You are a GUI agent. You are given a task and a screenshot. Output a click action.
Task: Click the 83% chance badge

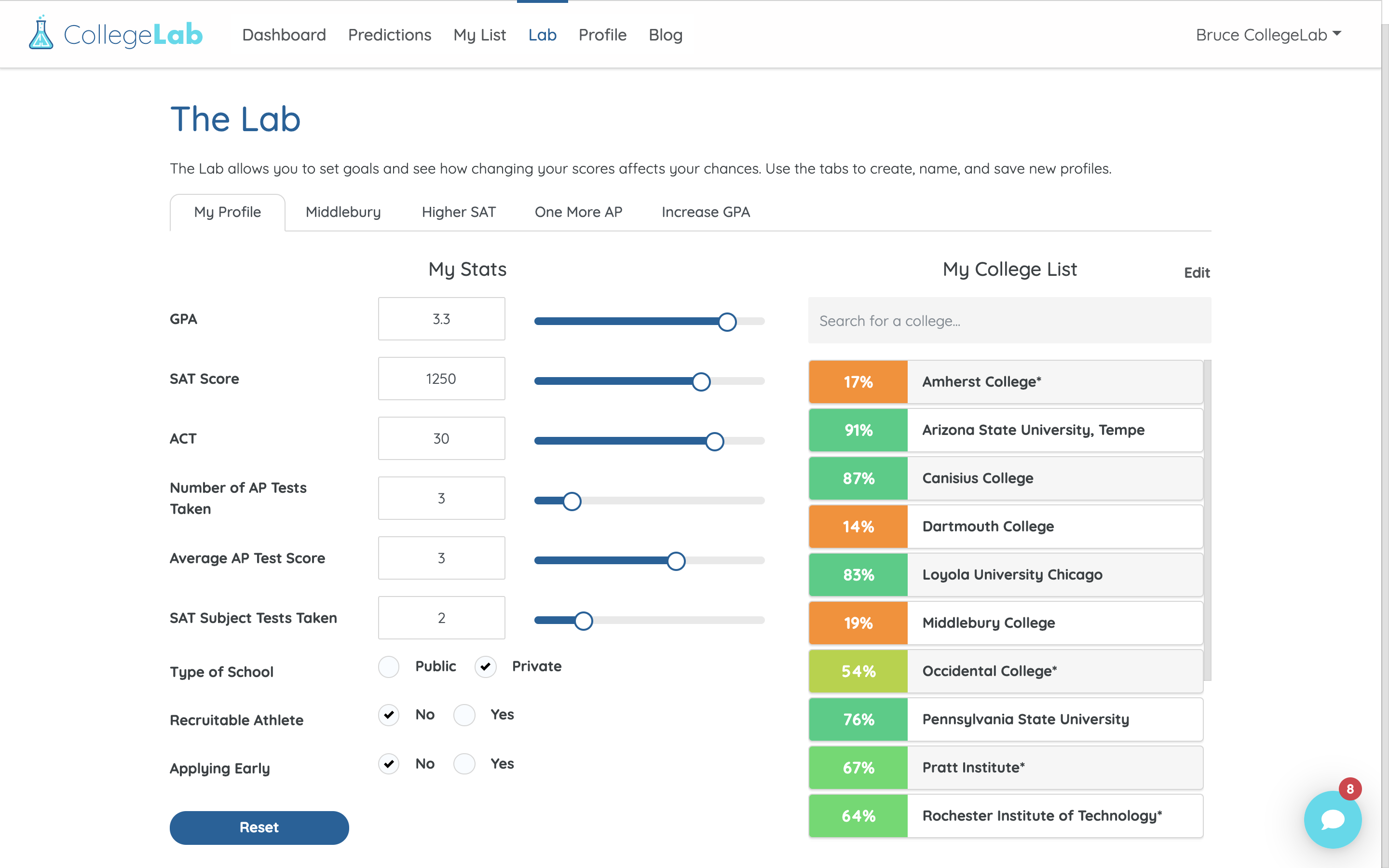click(858, 575)
